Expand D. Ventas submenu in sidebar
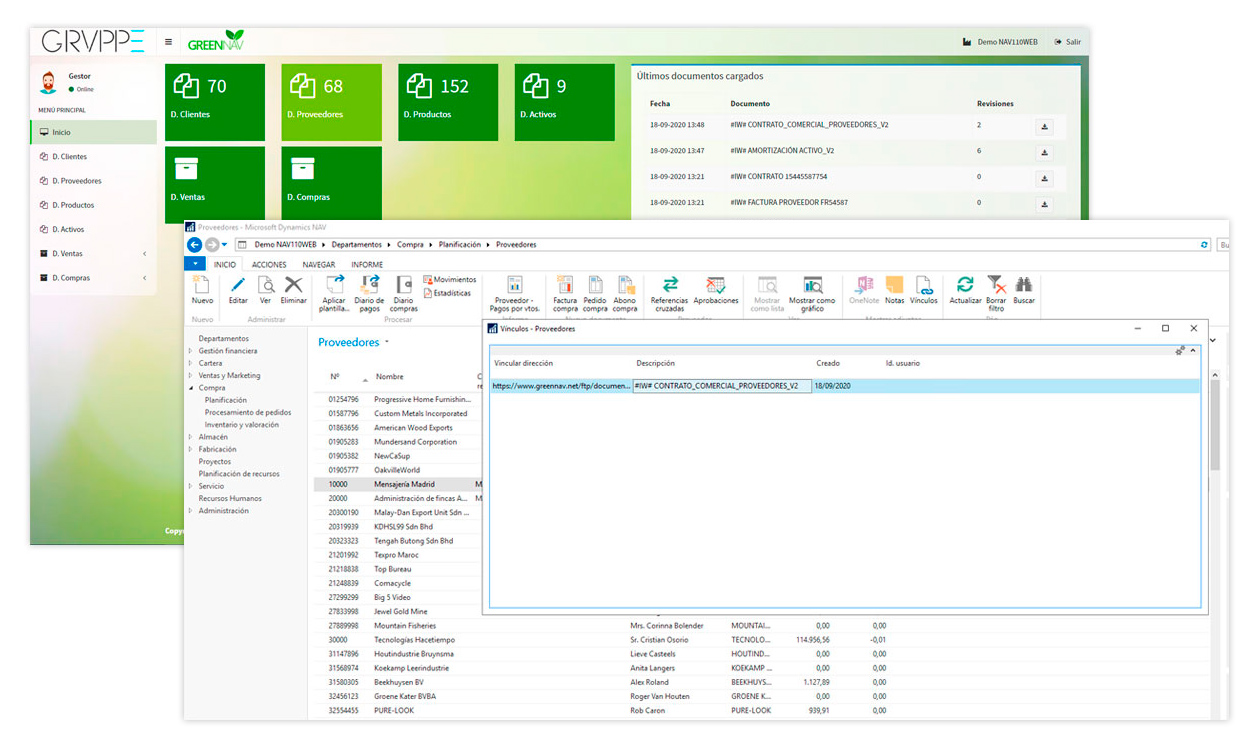Screen dimensions: 1255x746 [x=93, y=254]
